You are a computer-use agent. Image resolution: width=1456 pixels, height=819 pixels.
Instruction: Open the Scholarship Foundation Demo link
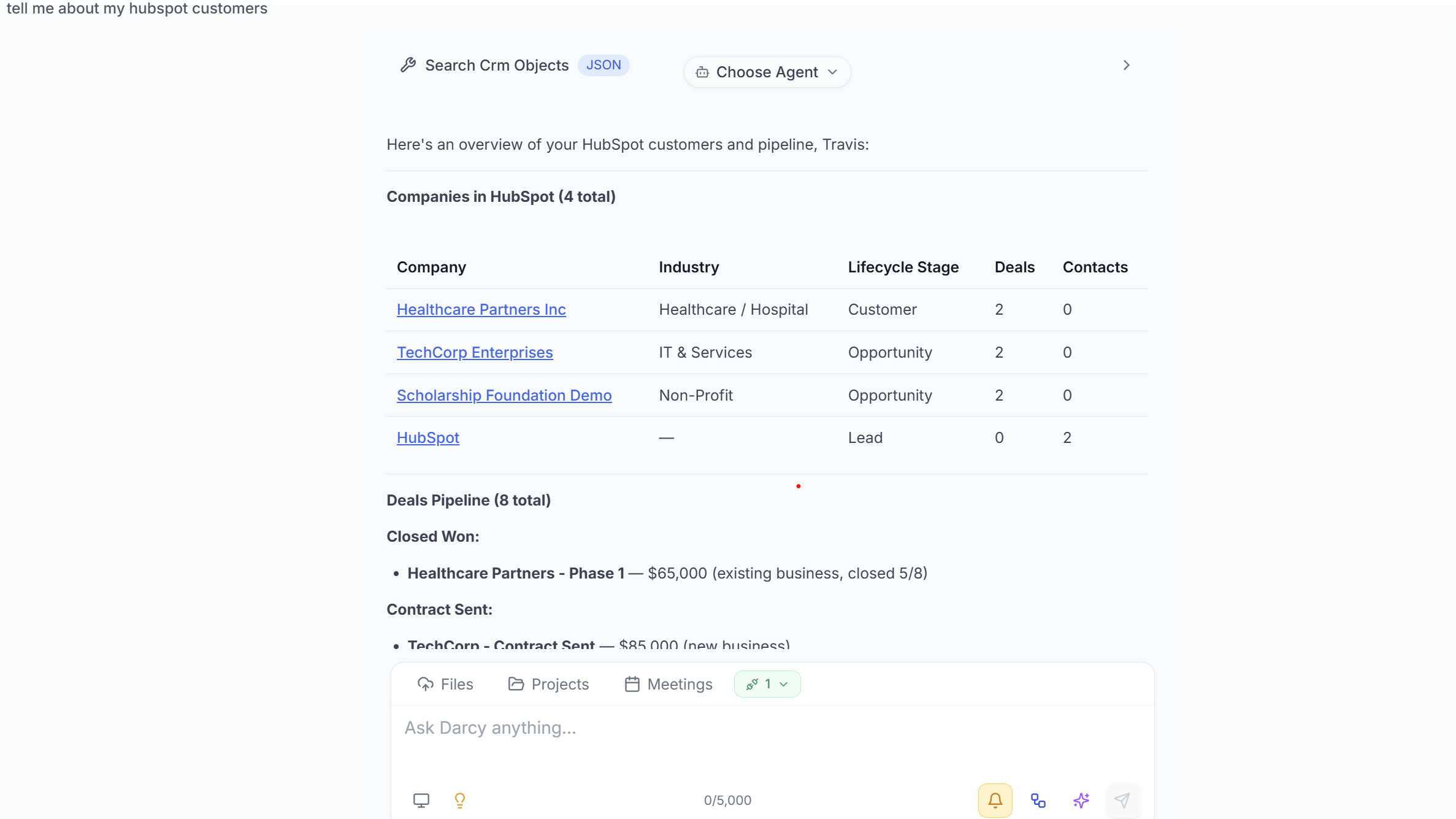504,395
